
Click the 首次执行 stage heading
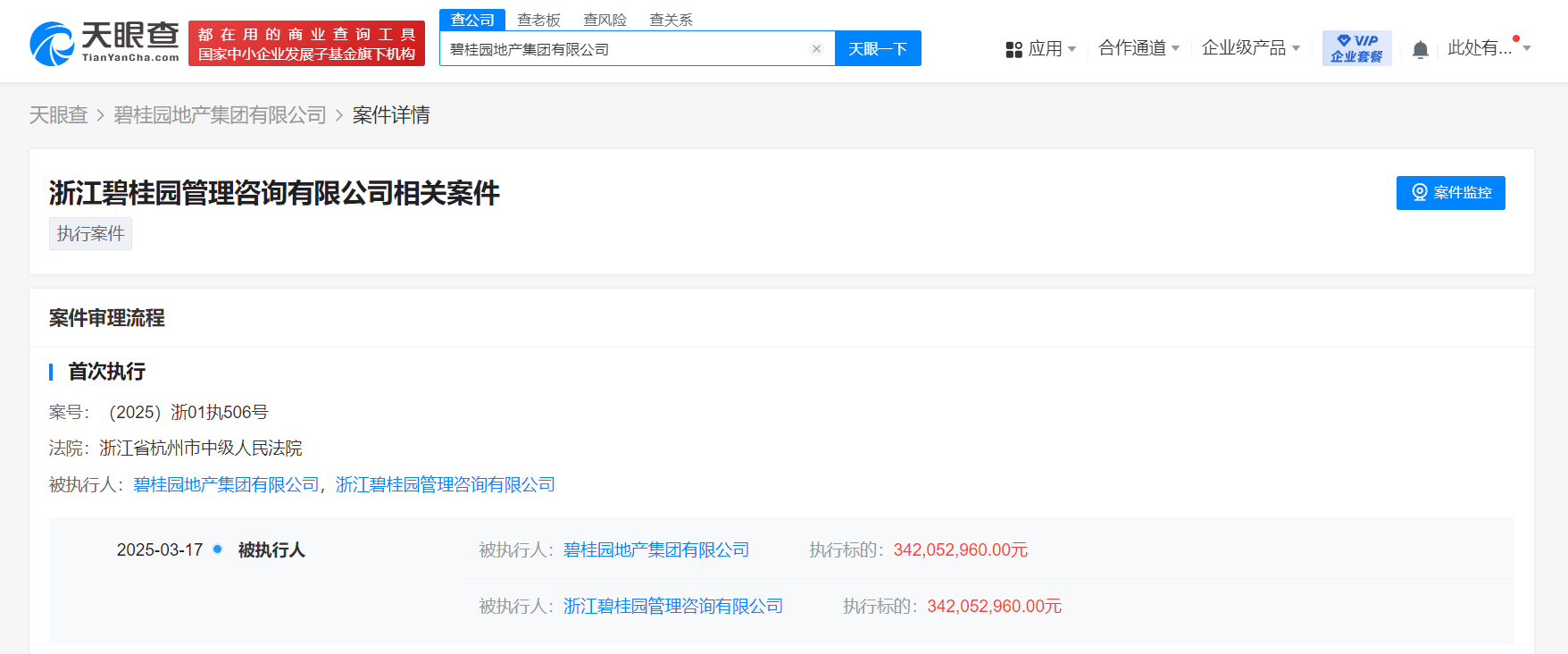click(106, 372)
